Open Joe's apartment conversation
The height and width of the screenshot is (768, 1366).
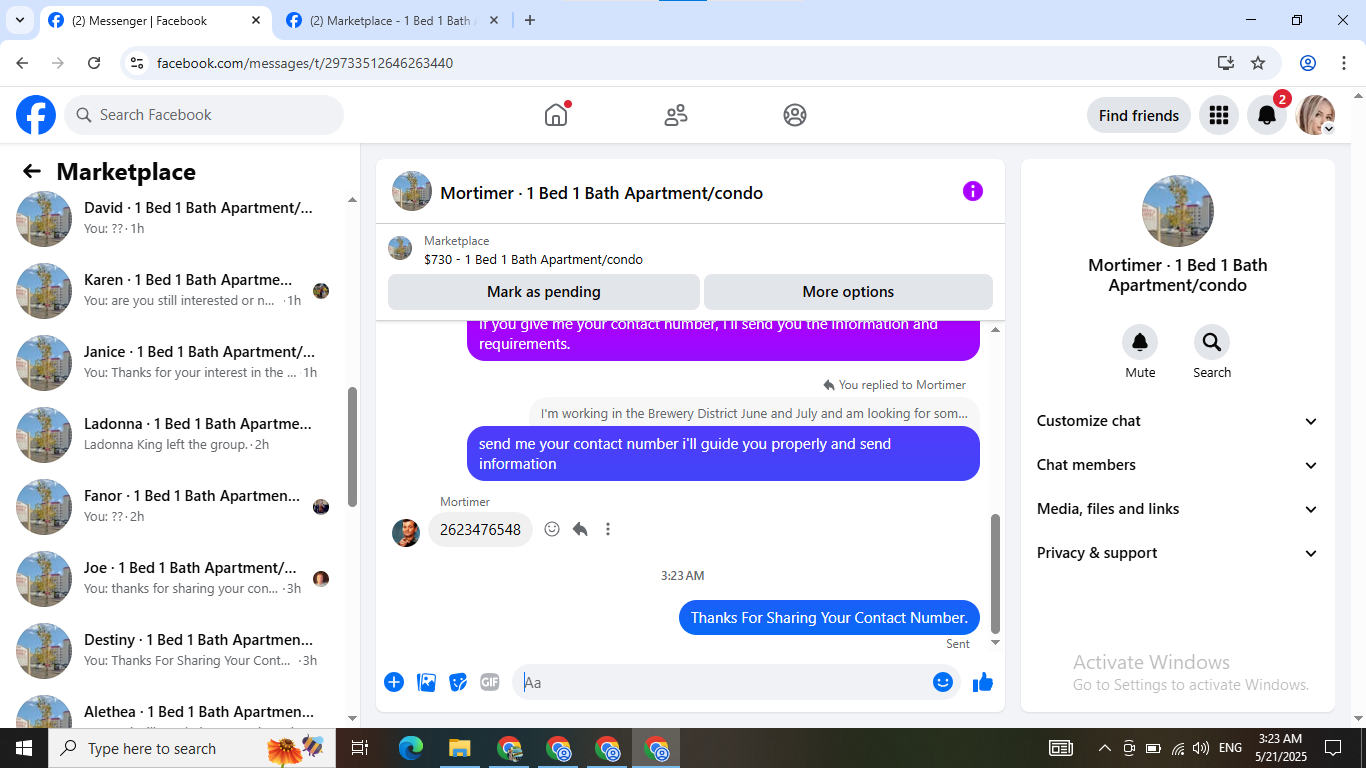(174, 577)
